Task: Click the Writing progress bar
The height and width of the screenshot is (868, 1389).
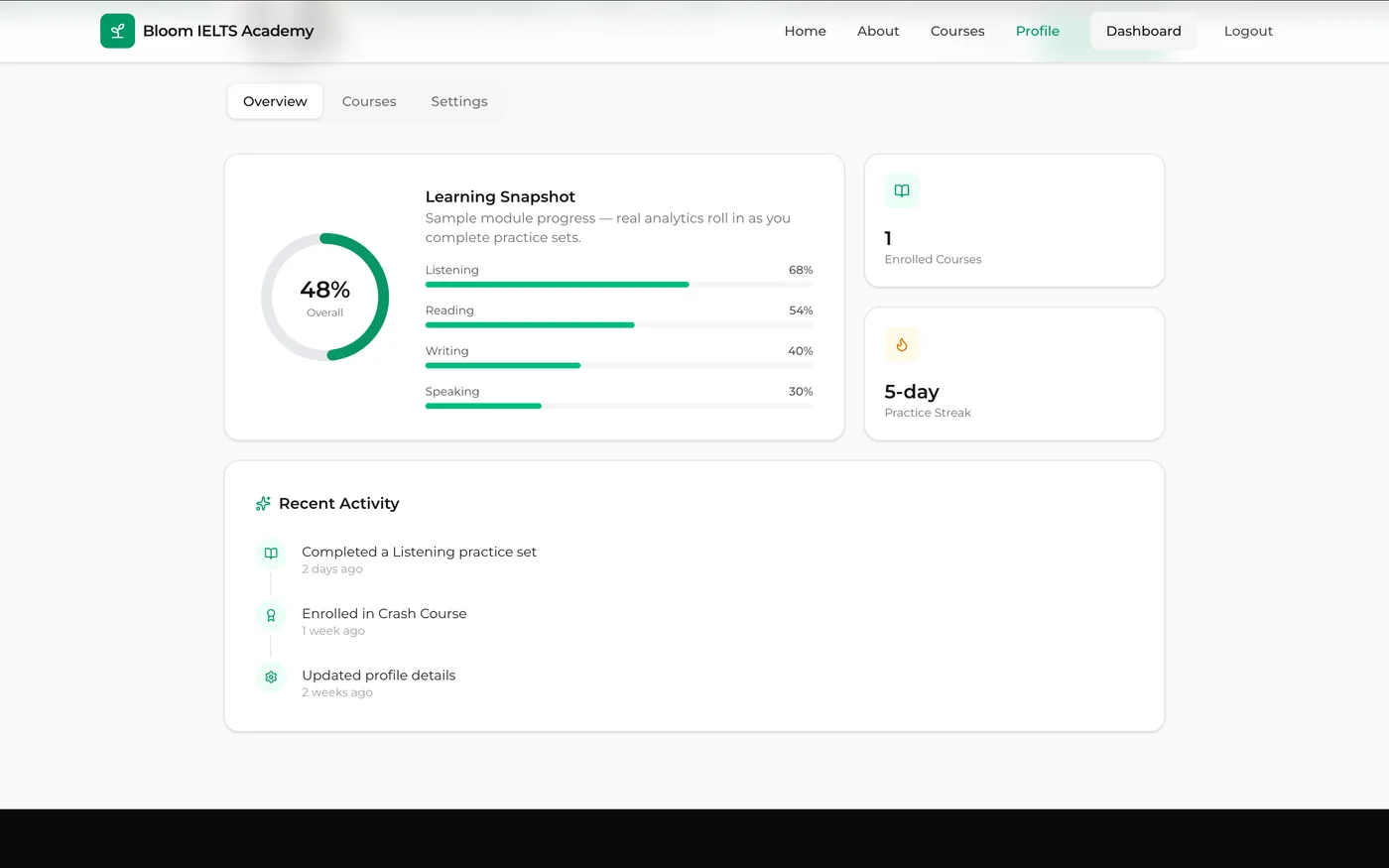Action: pyautogui.click(x=619, y=366)
